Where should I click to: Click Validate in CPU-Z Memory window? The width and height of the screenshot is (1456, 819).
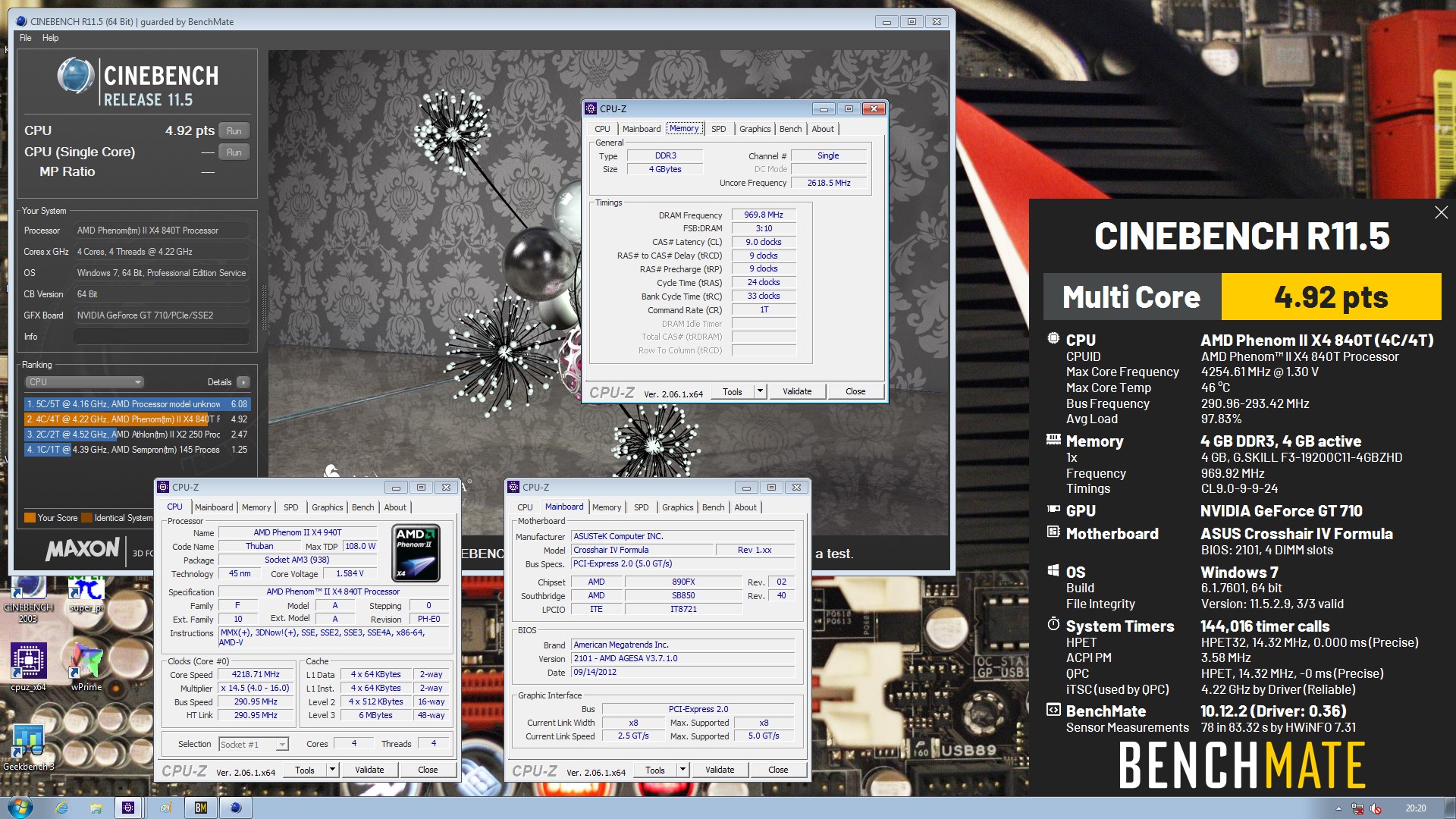(x=797, y=391)
